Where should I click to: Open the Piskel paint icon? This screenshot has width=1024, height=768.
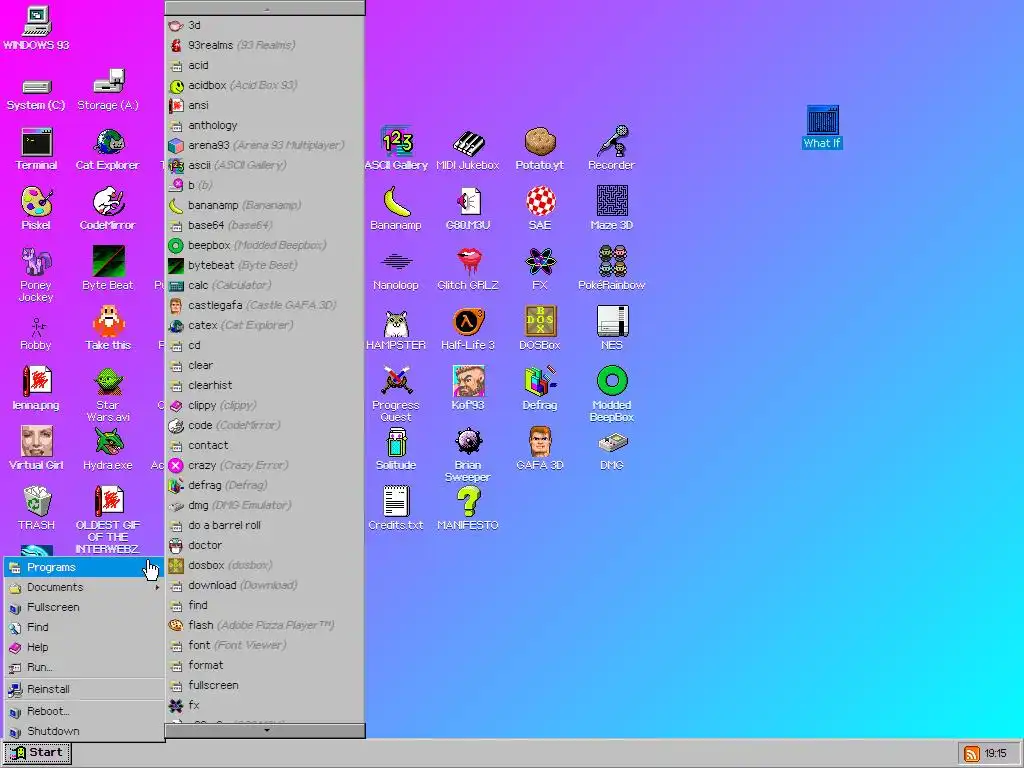pyautogui.click(x=36, y=209)
